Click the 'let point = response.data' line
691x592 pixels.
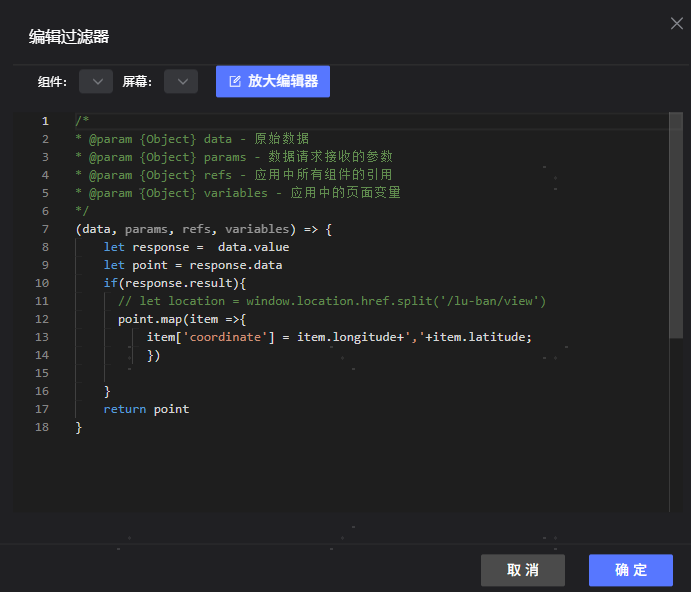(192, 265)
